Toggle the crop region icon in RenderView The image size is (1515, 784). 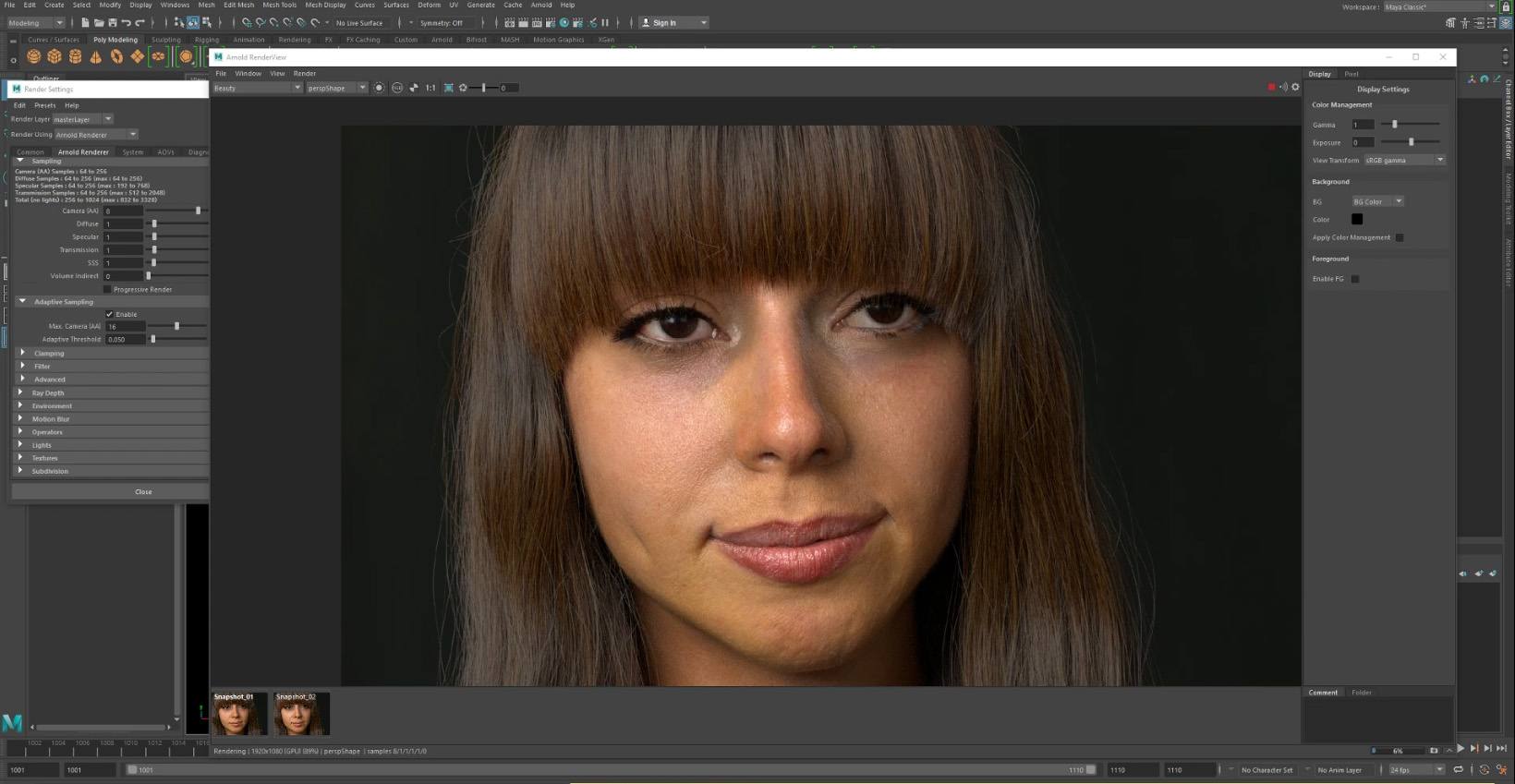(x=449, y=88)
